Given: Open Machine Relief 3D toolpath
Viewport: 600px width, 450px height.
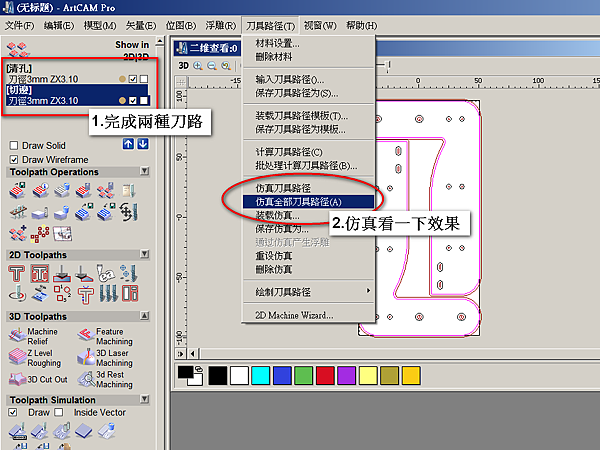Looking at the screenshot, I should coord(33,336).
